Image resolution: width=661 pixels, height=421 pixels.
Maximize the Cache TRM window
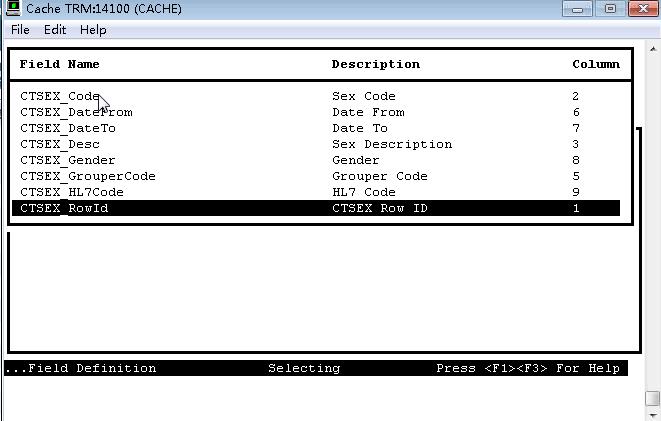610,9
